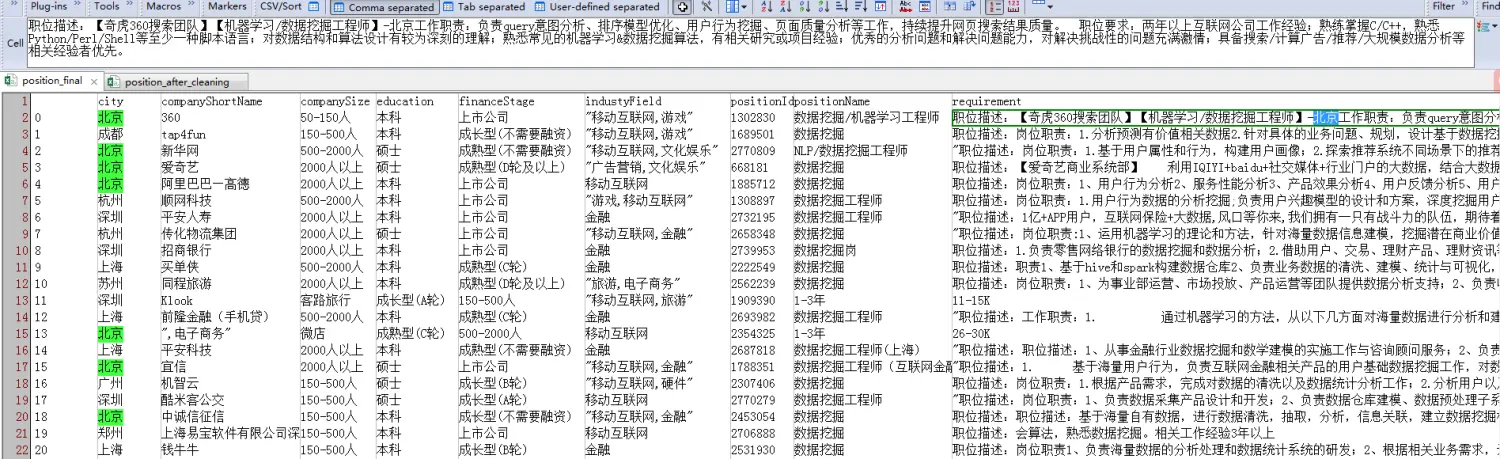Image resolution: width=1500 pixels, height=459 pixels.
Task: Click the Filter toolbar label
Action: pyautogui.click(x=1443, y=6)
